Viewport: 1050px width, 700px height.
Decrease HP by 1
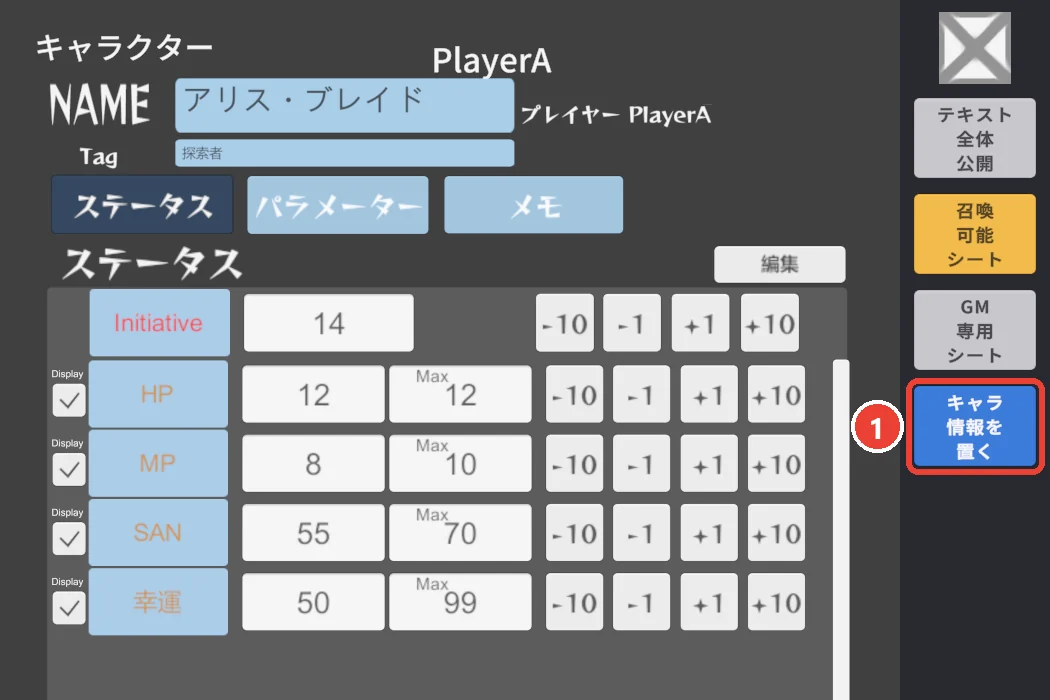641,394
